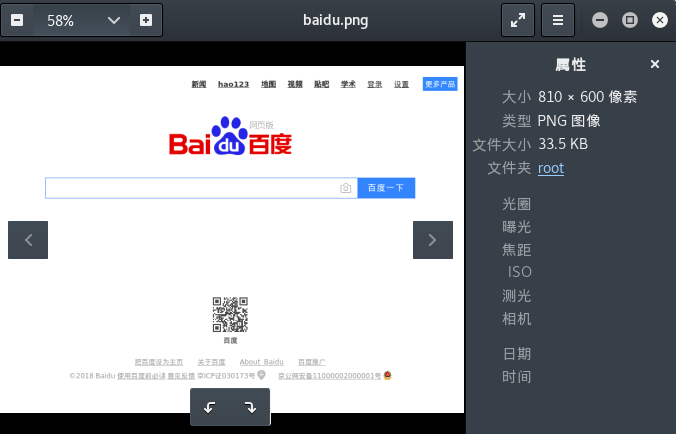Click the ICP shield icon in the footer
676x434 pixels.
[x=261, y=375]
